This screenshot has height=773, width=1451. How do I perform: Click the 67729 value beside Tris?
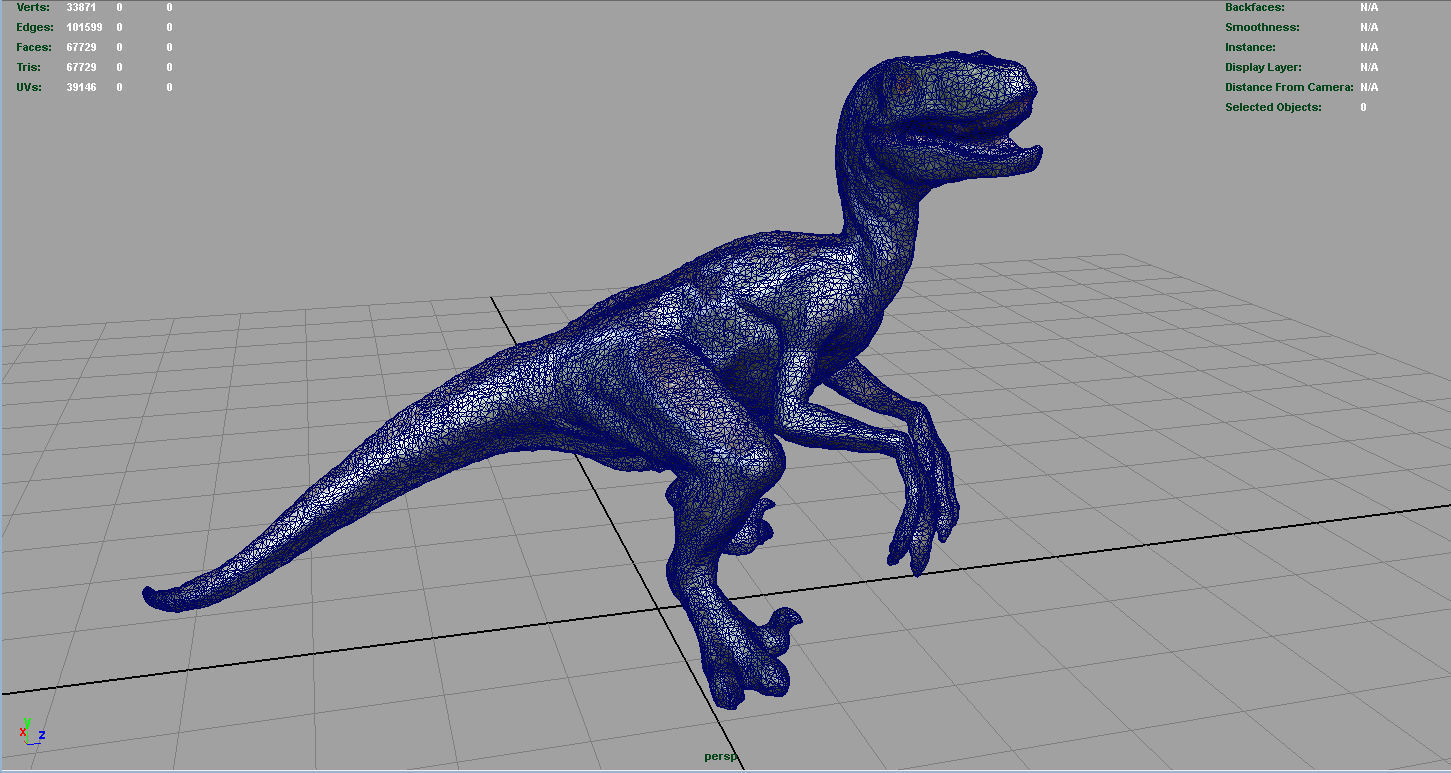pos(81,67)
